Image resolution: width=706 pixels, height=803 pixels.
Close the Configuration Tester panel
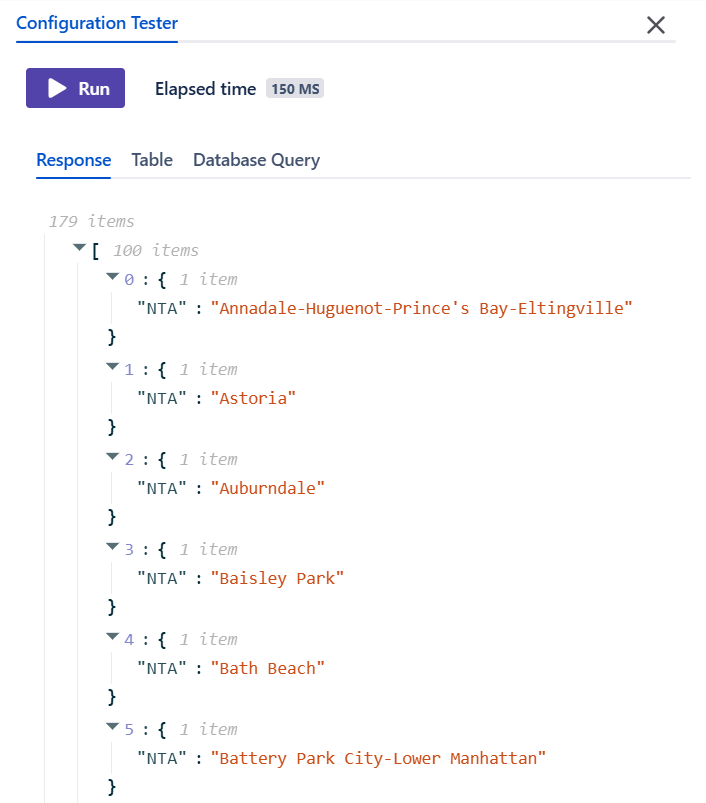click(x=656, y=25)
